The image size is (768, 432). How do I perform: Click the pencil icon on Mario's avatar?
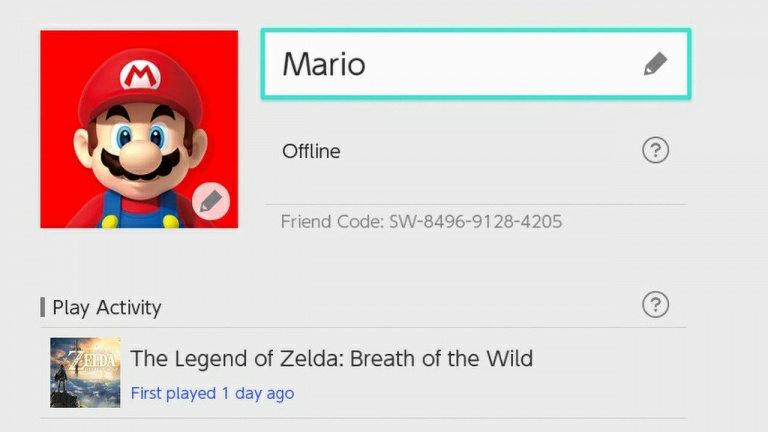[x=210, y=202]
